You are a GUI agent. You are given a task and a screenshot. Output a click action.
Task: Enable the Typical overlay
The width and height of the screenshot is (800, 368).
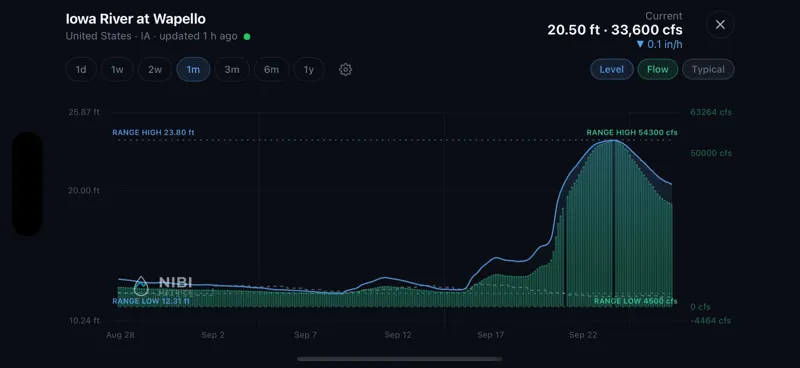click(708, 69)
